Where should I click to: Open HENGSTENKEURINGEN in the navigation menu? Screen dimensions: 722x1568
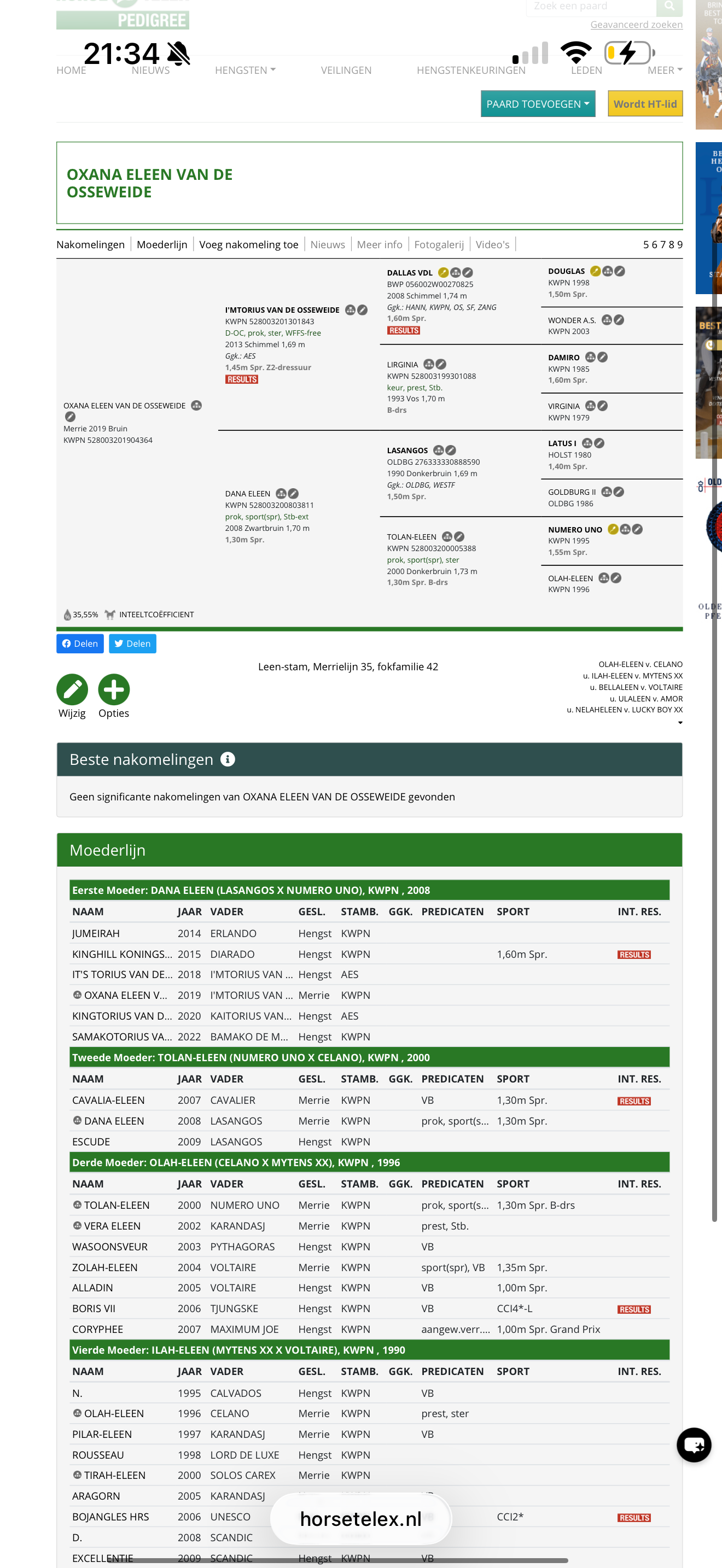coord(470,70)
